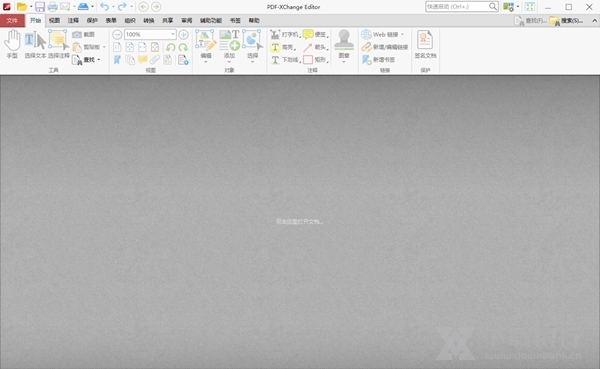Rotate view counter-clockwise
This screenshot has height=369, width=600.
[170, 47]
